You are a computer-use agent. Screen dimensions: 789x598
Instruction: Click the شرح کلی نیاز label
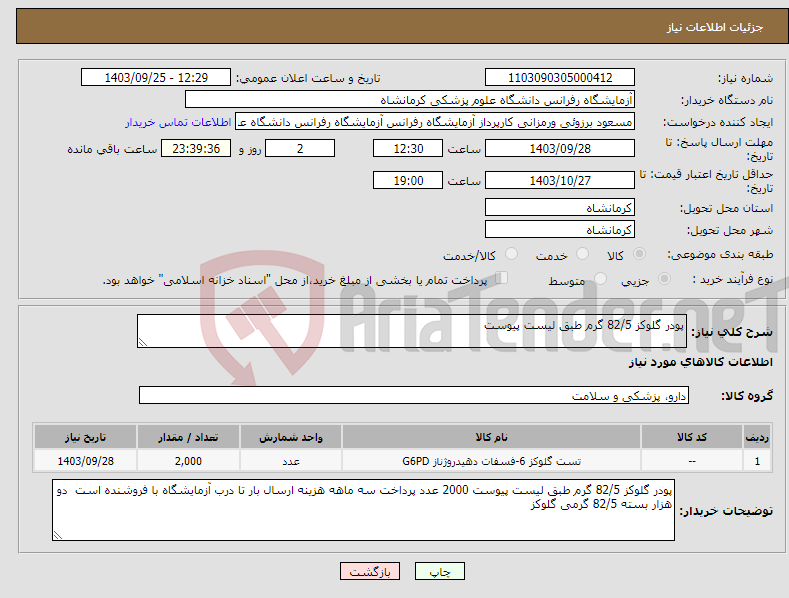tap(732, 332)
